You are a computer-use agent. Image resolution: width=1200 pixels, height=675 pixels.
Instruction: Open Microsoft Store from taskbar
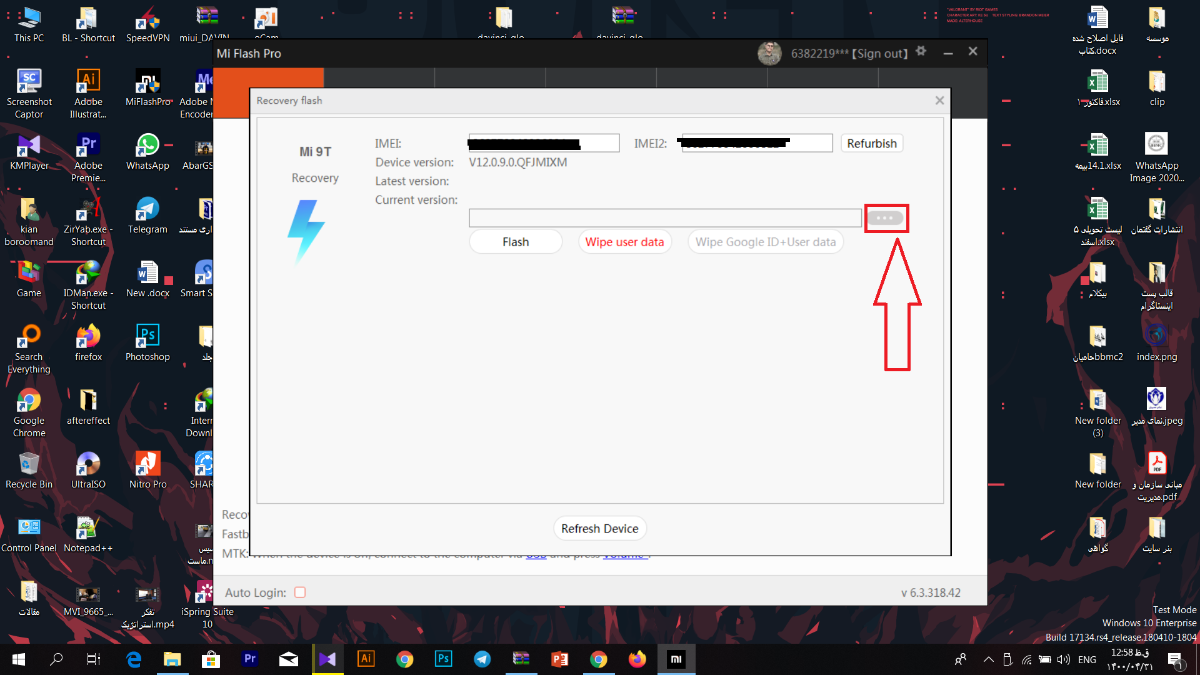pos(211,659)
